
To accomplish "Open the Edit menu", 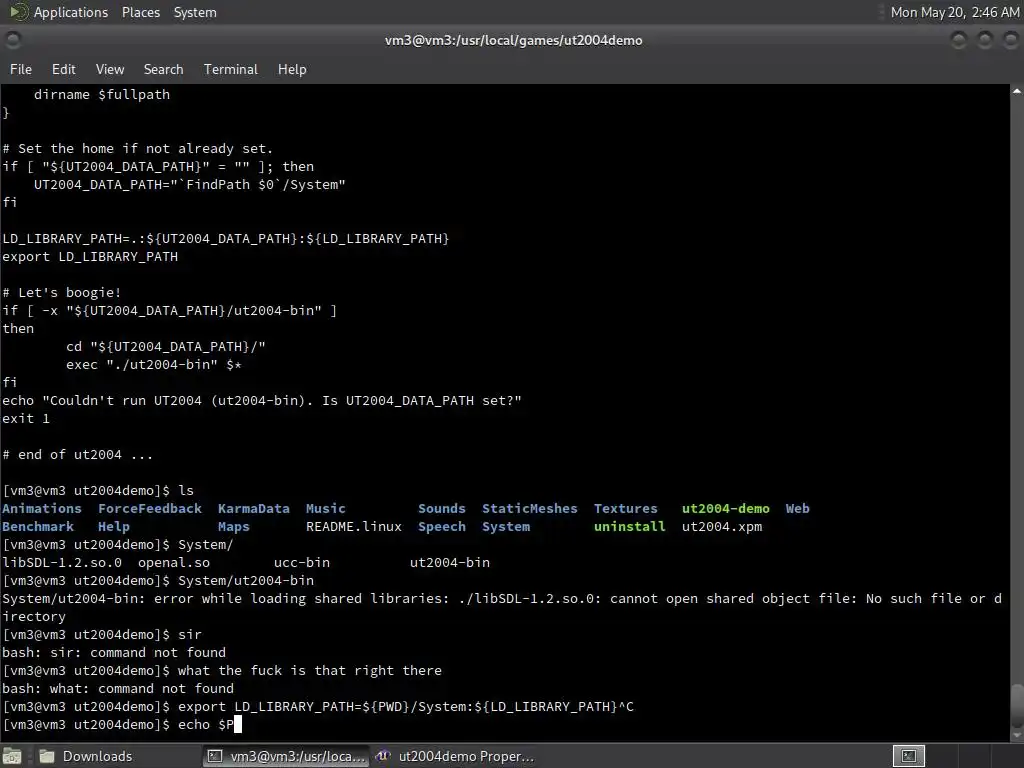I will [63, 69].
